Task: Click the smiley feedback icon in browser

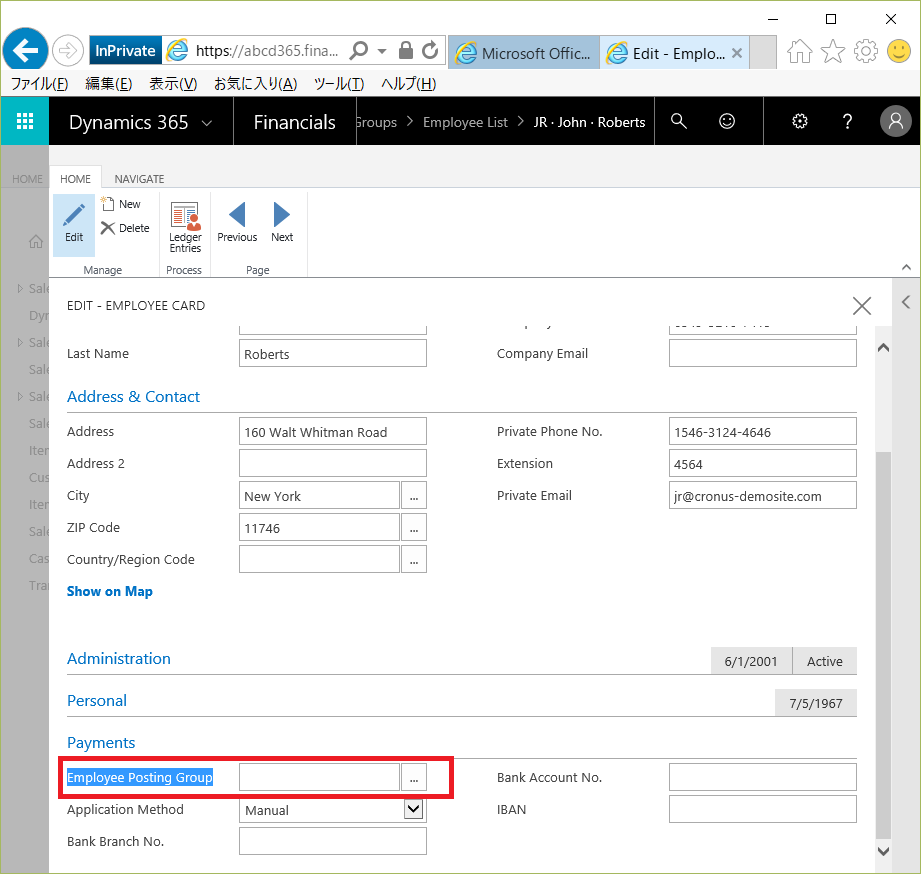Action: (899, 51)
